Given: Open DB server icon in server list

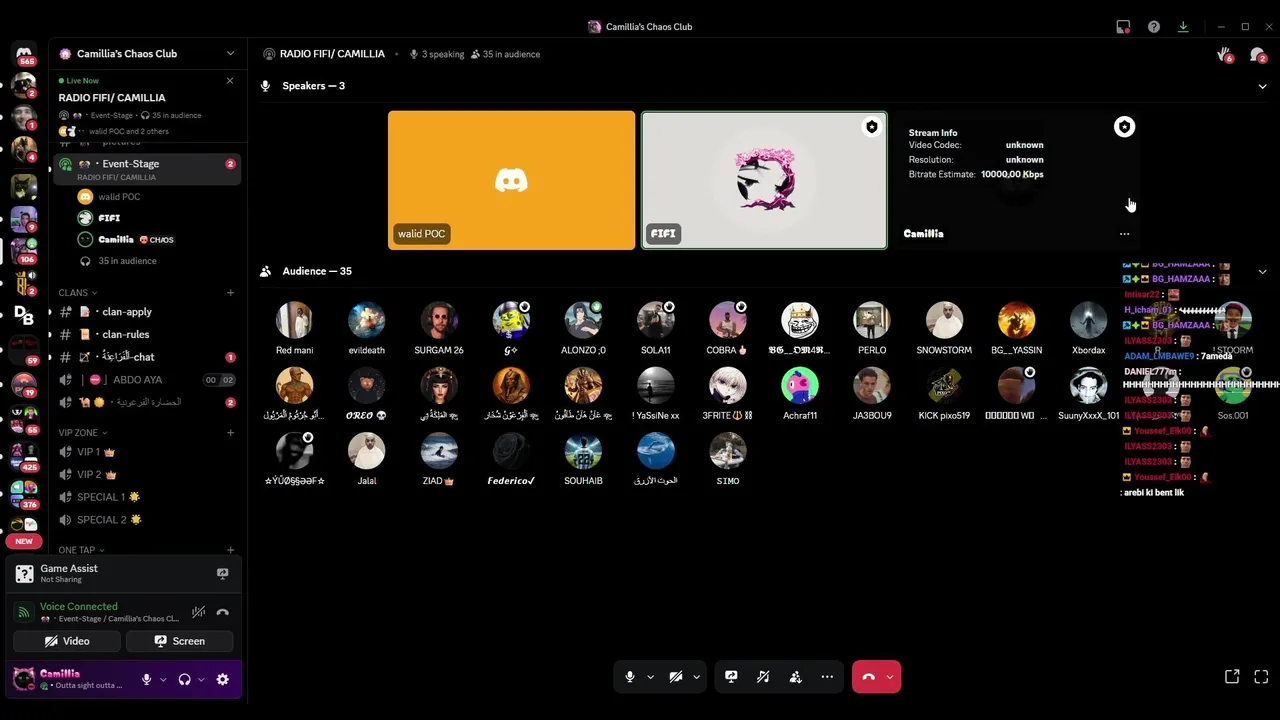Looking at the screenshot, I should point(24,314).
